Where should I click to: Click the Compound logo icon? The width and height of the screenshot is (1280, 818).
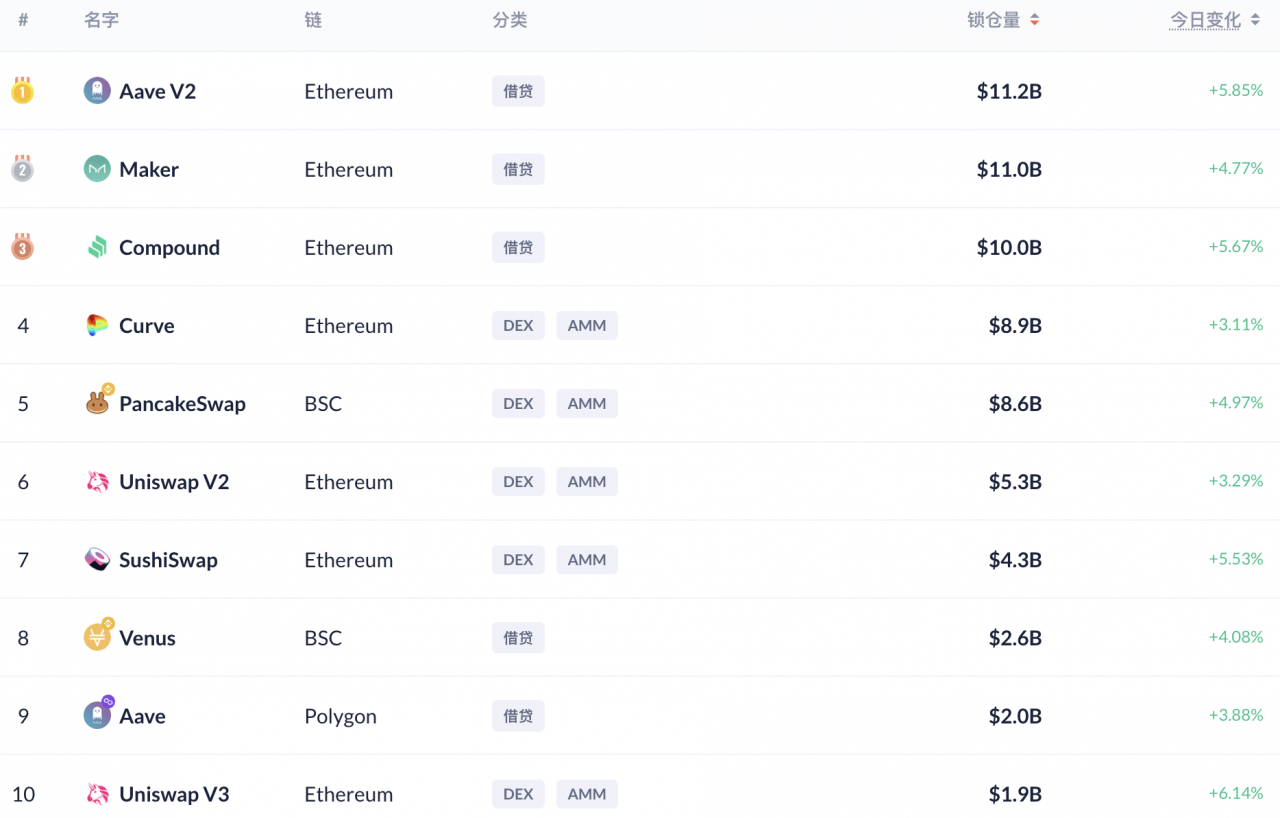click(x=95, y=247)
